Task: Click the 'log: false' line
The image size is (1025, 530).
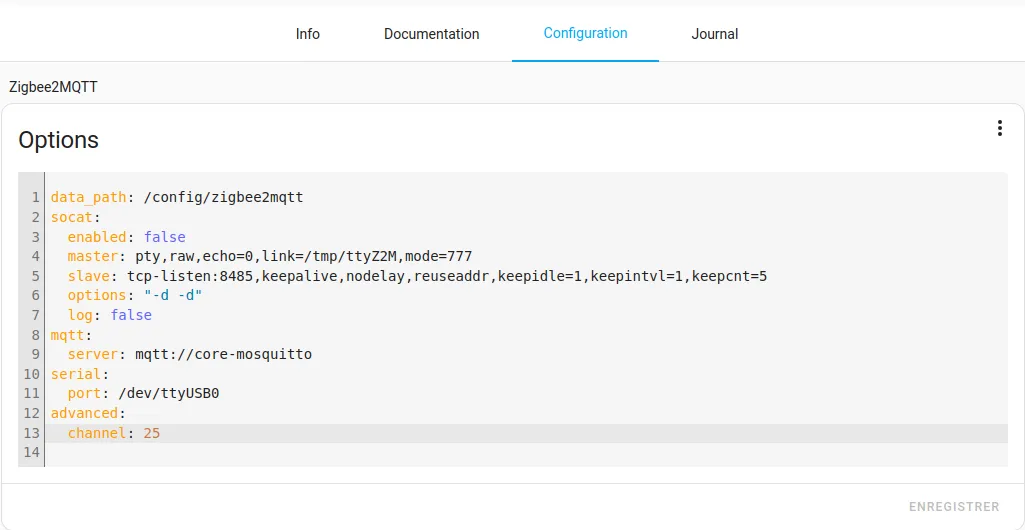Action: [109, 315]
